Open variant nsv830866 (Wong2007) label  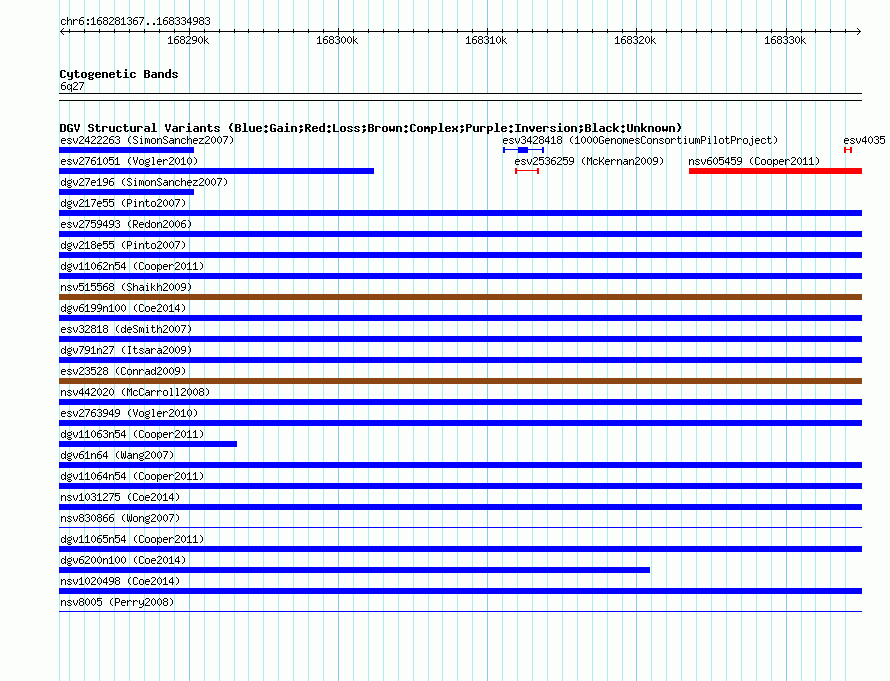coord(120,518)
